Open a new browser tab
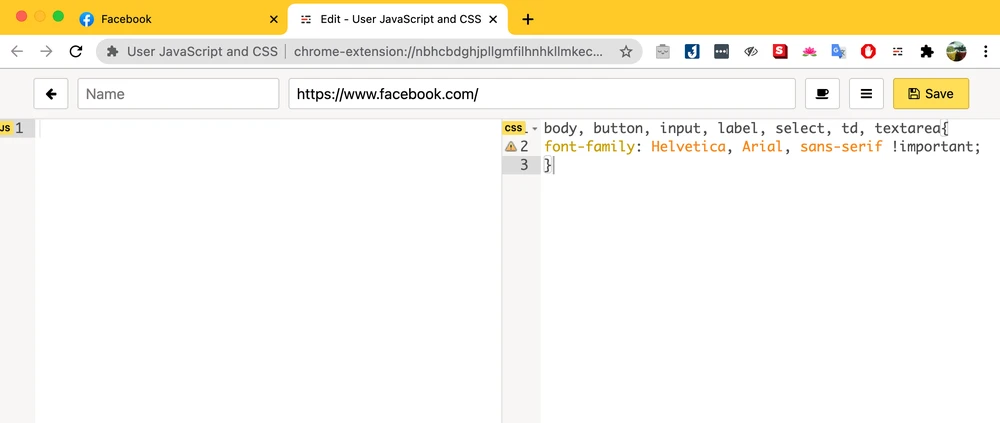1000x423 pixels. (528, 19)
